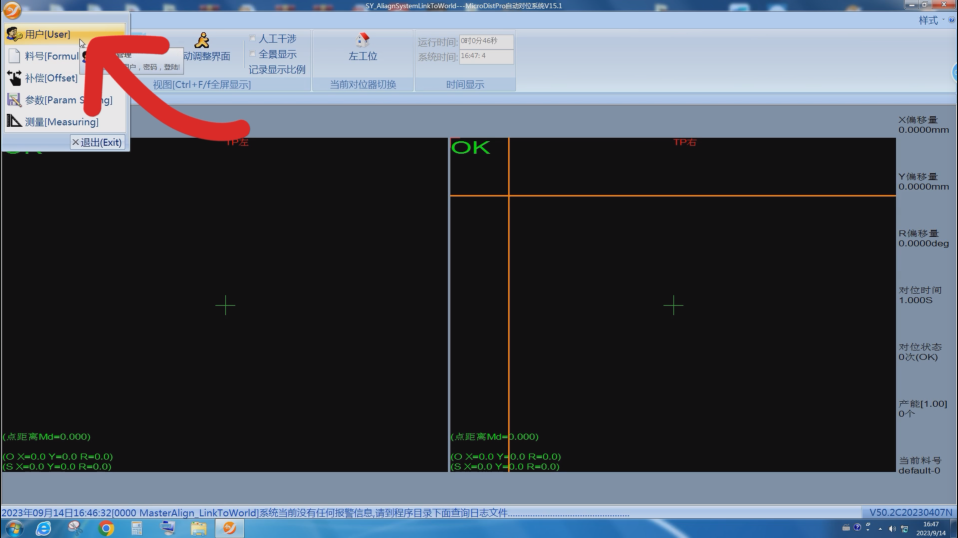The image size is (958, 538).
Task: Click the 运行时间 runtime field
Action: [x=486, y=41]
